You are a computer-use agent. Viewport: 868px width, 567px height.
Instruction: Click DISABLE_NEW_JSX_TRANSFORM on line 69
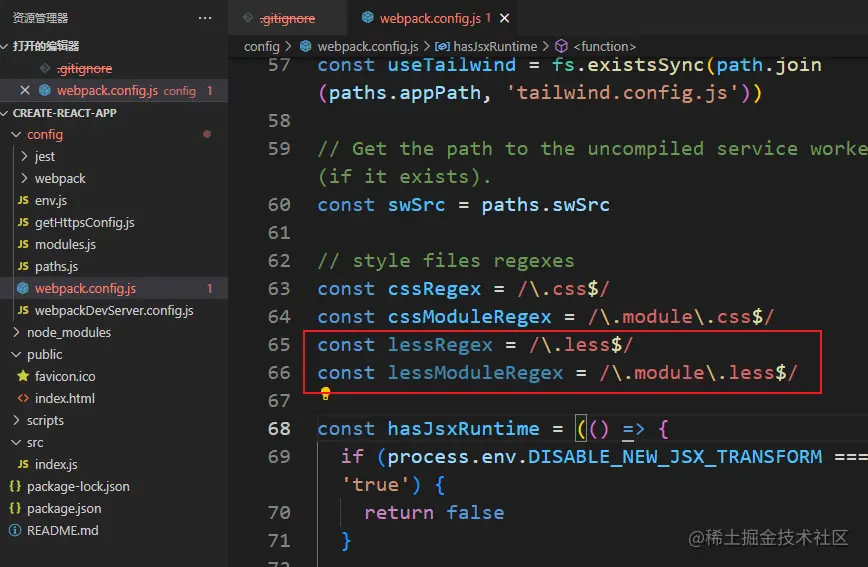pyautogui.click(x=675, y=457)
